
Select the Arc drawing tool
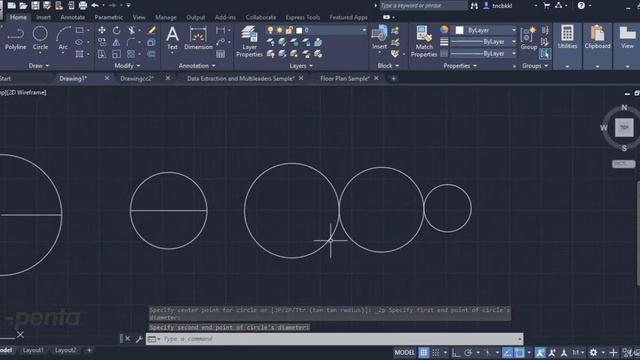click(x=62, y=38)
